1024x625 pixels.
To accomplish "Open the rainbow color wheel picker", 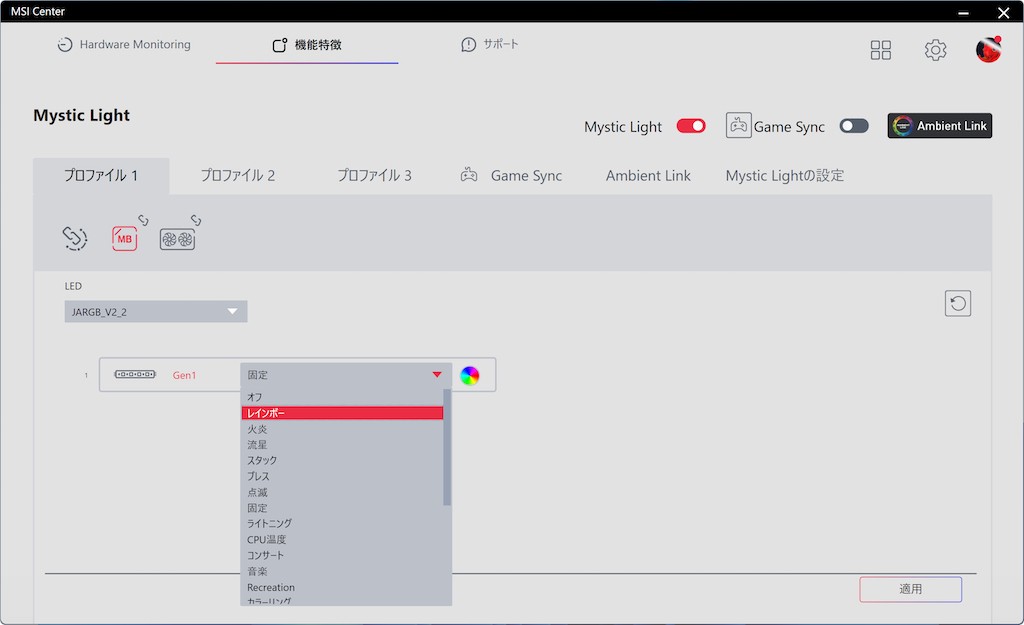I will 470,375.
